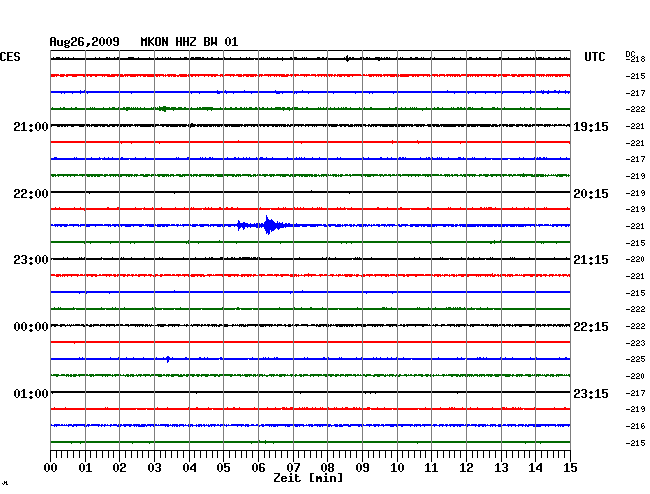Click the 21:15 UTC time label
Viewport: 650px width, 494px height.
[x=591, y=260]
